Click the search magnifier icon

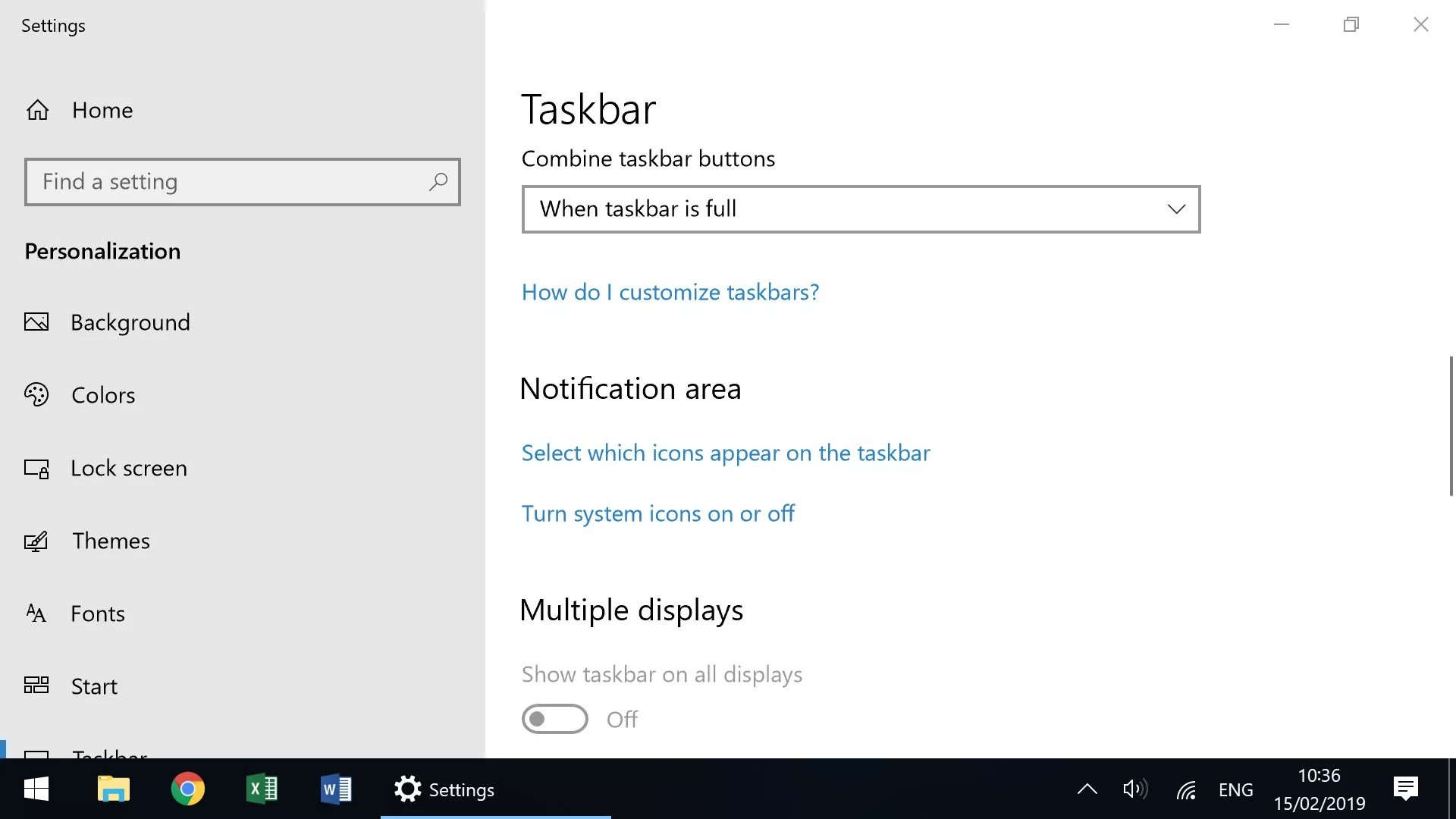click(438, 182)
